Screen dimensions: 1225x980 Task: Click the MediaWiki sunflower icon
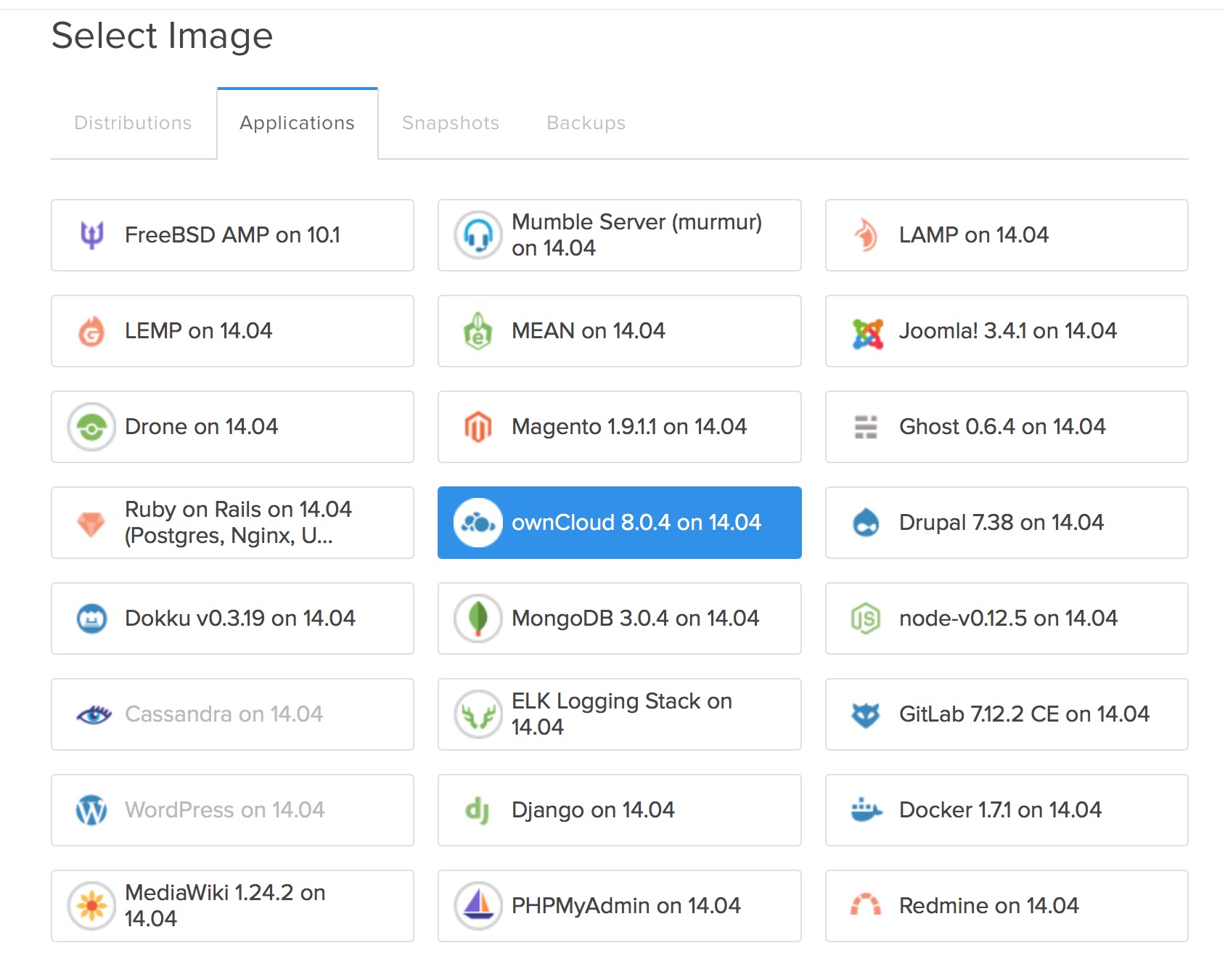(x=91, y=906)
